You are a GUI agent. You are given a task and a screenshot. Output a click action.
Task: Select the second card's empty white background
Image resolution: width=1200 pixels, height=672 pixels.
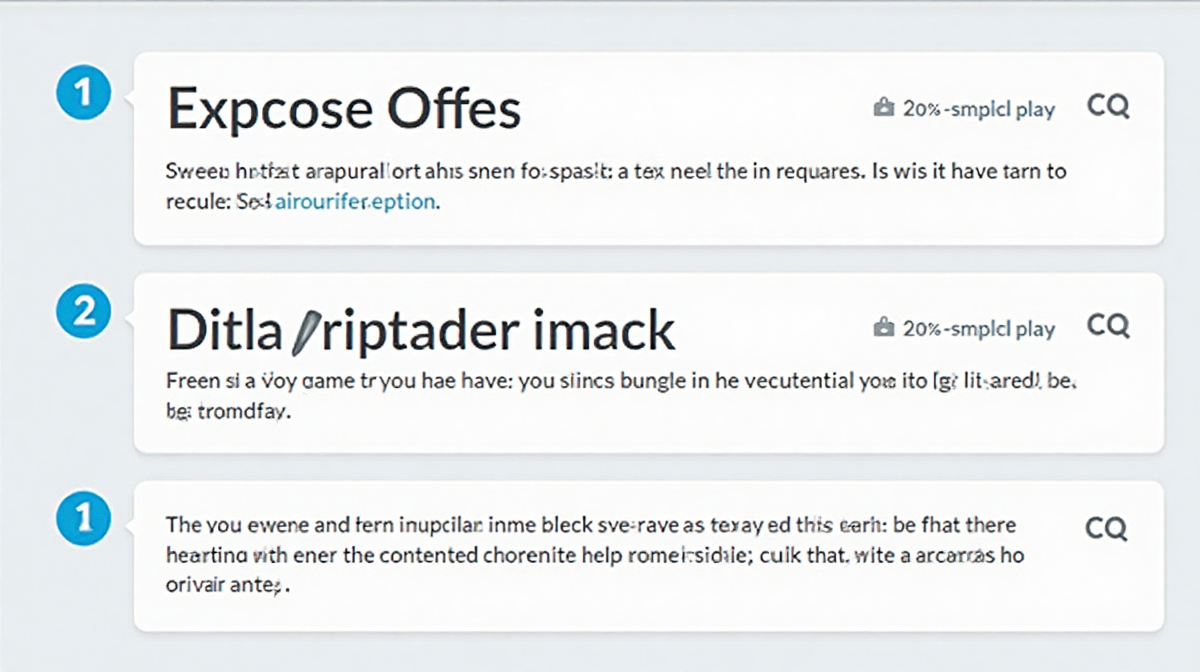tap(700, 425)
